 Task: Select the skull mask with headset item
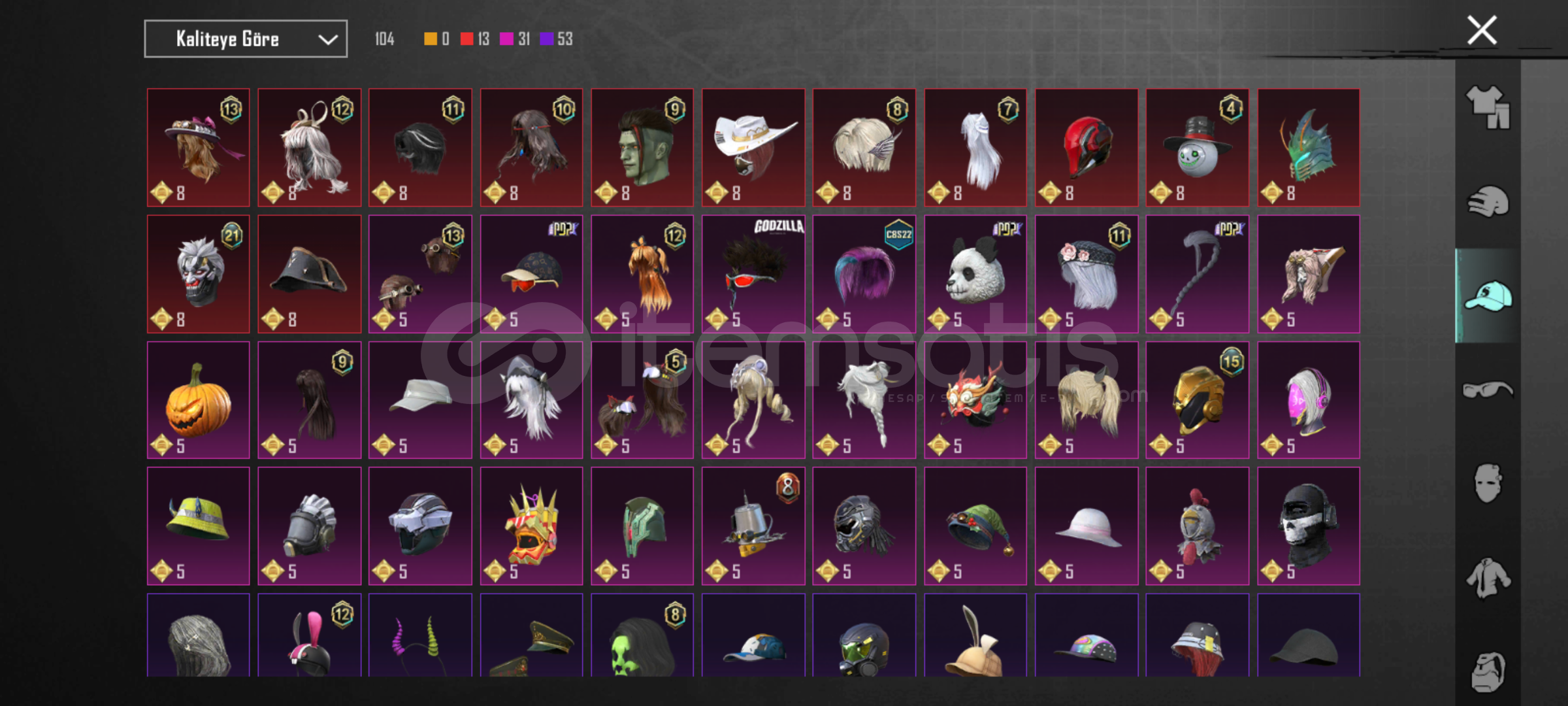(x=1309, y=526)
